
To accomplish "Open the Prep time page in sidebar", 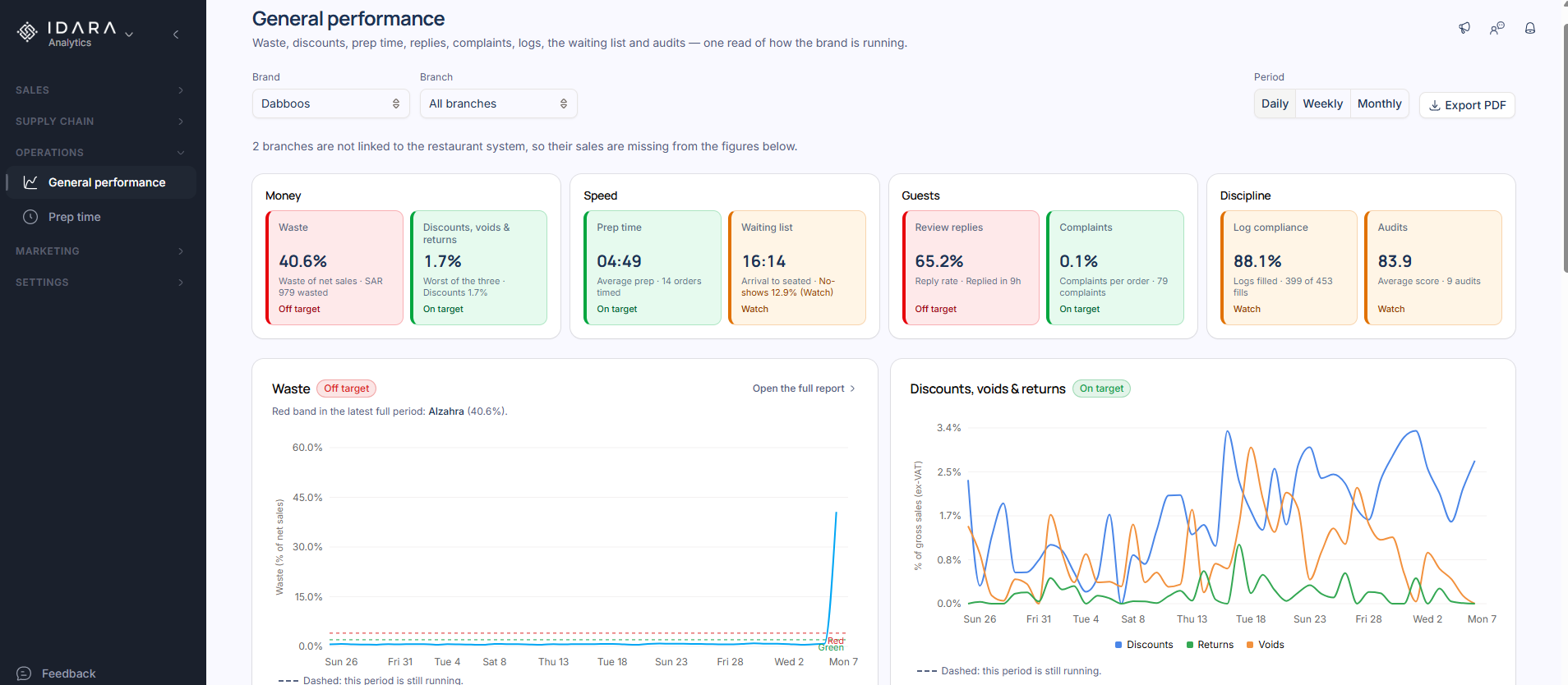I will [101, 217].
